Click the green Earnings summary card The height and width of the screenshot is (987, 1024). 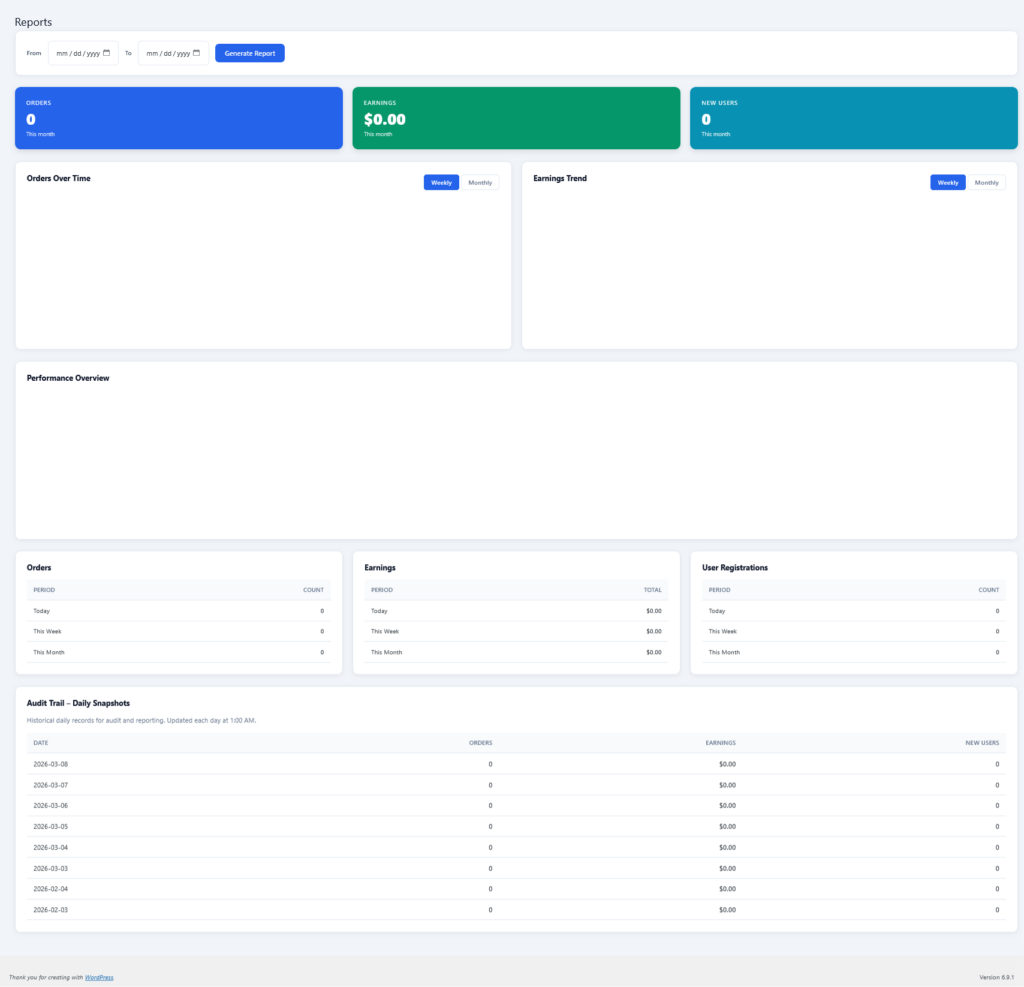(x=516, y=118)
